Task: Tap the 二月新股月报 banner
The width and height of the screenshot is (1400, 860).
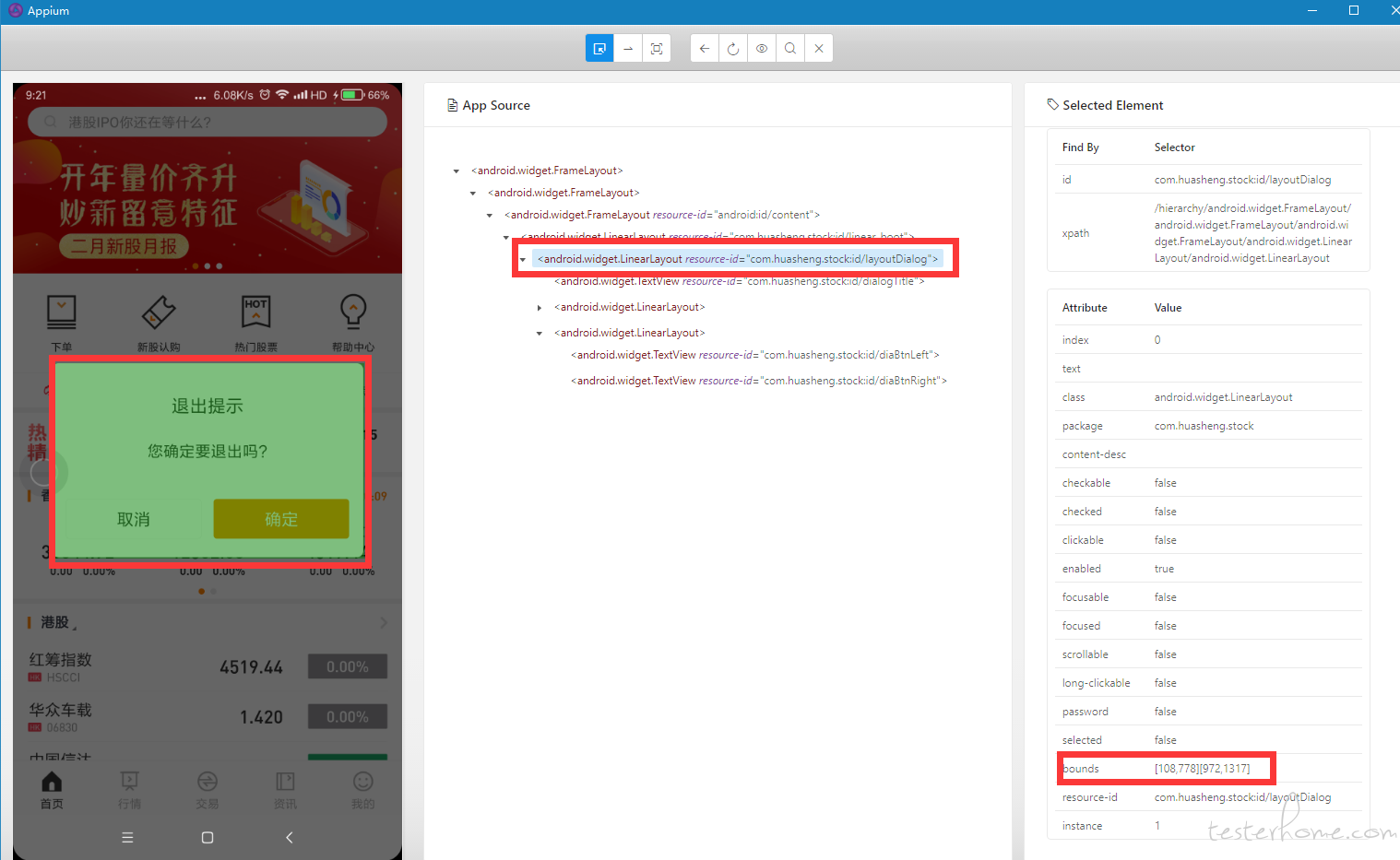Action: [125, 246]
